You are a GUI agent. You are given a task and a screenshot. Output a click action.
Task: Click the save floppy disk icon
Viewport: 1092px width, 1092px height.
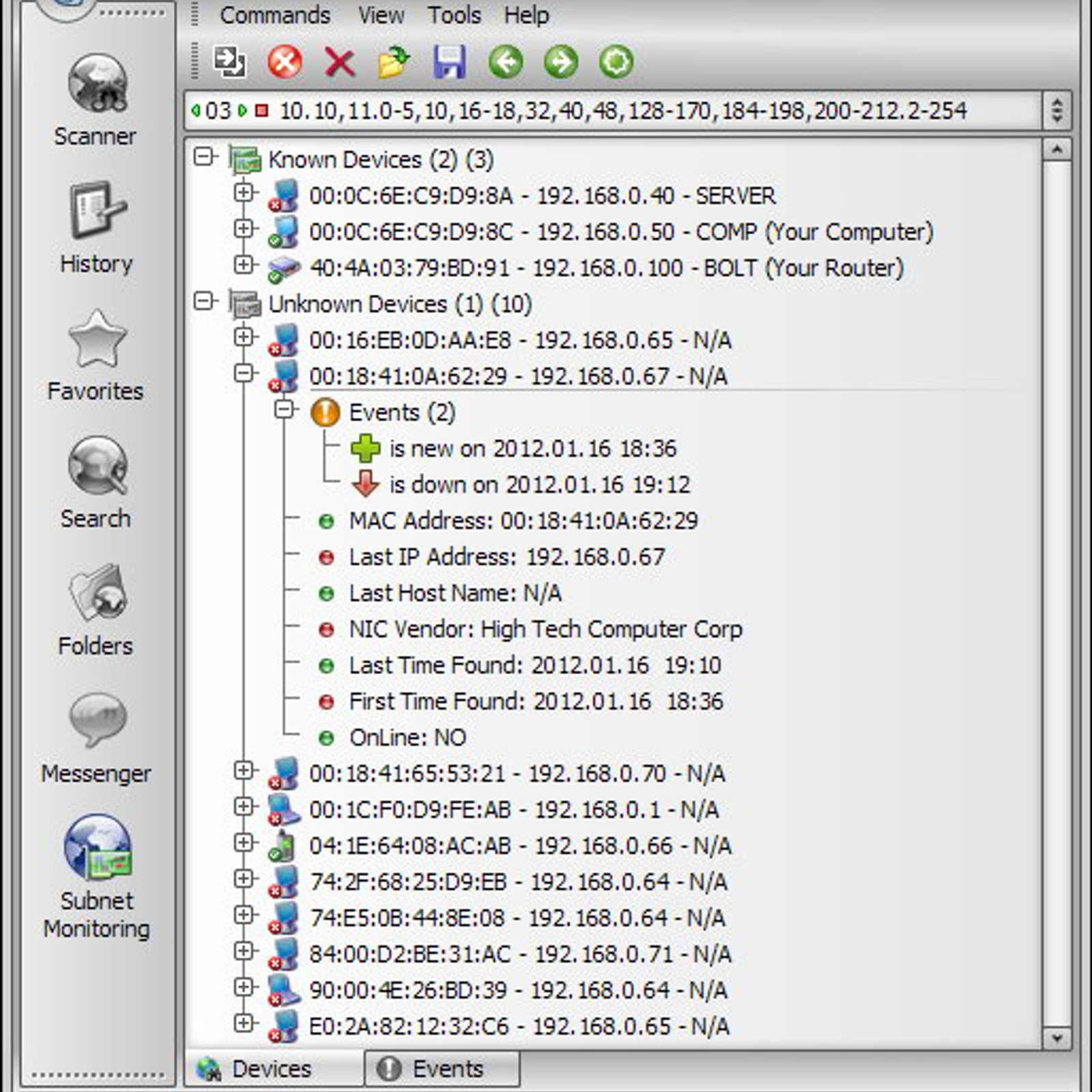click(450, 62)
